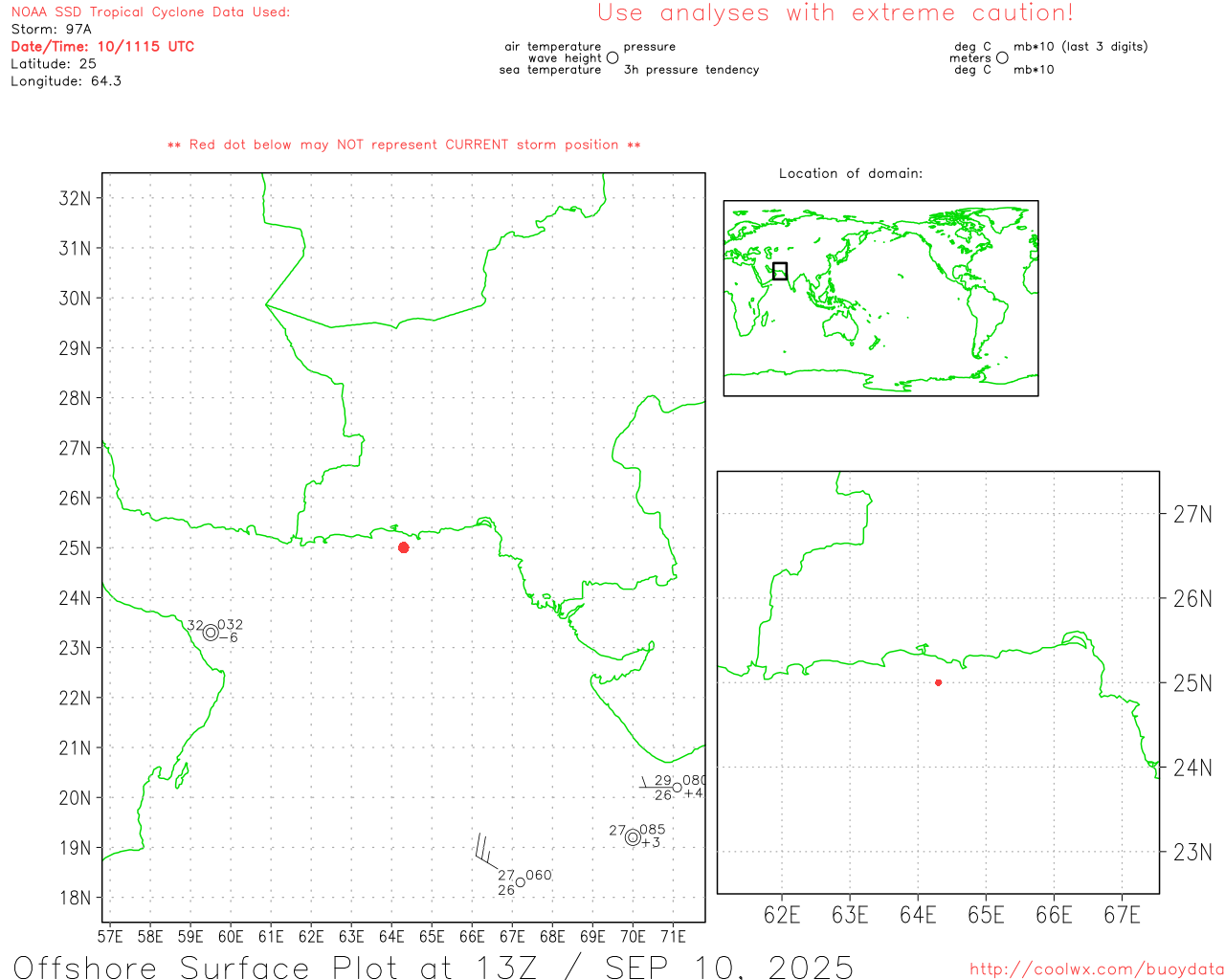
Task: Click the 'Storm: 97A' text
Action: 52,30
